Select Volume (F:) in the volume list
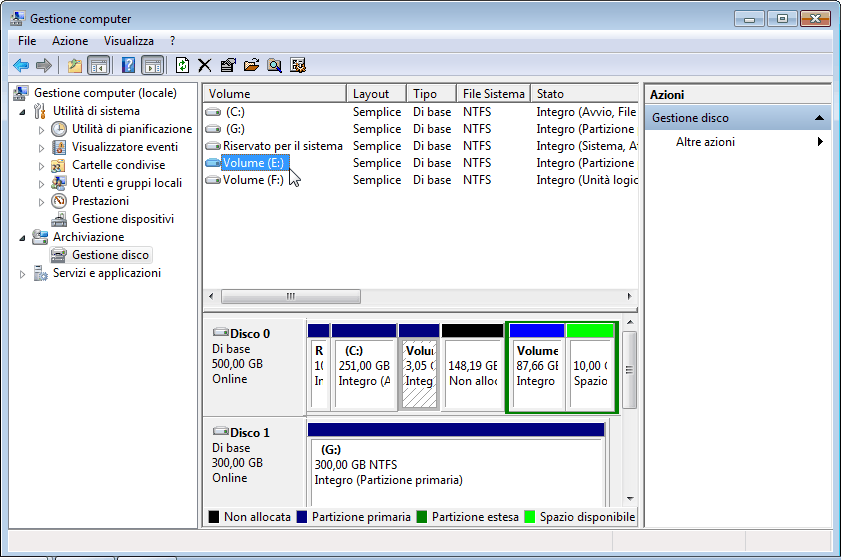841x560 pixels. tap(252, 180)
